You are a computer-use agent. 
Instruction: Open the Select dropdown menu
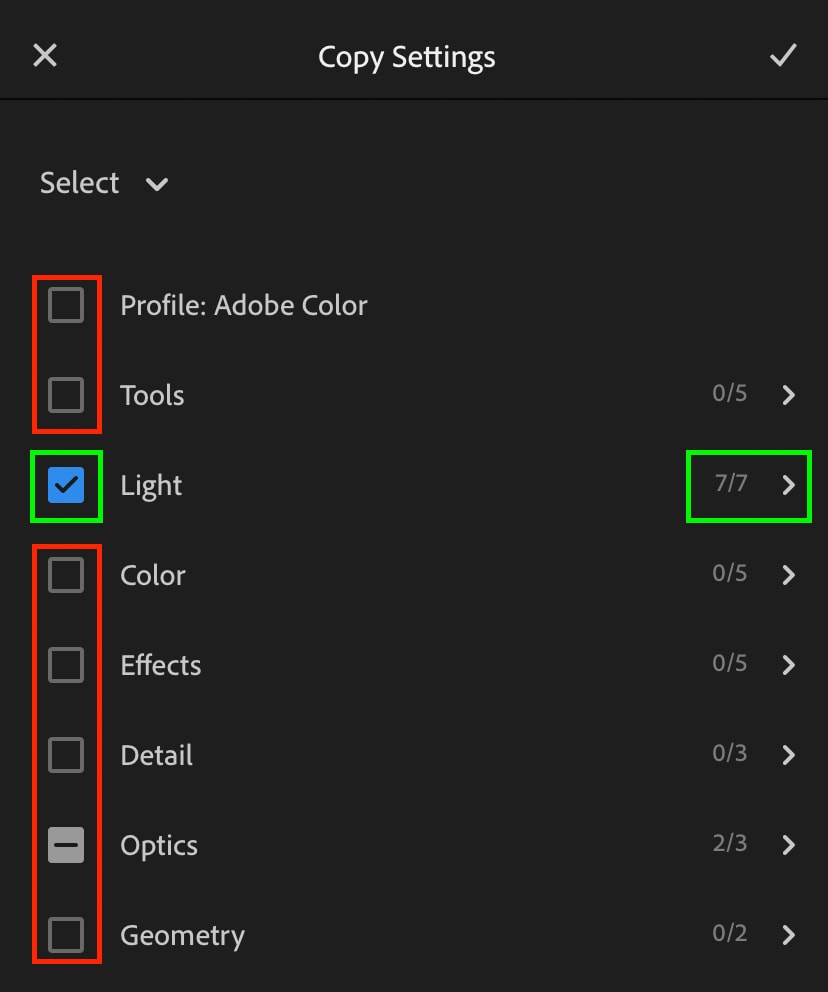[104, 183]
